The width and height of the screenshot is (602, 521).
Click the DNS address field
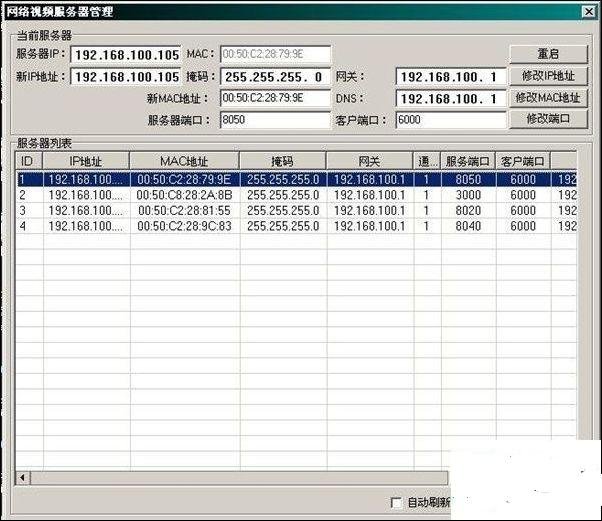click(x=449, y=98)
